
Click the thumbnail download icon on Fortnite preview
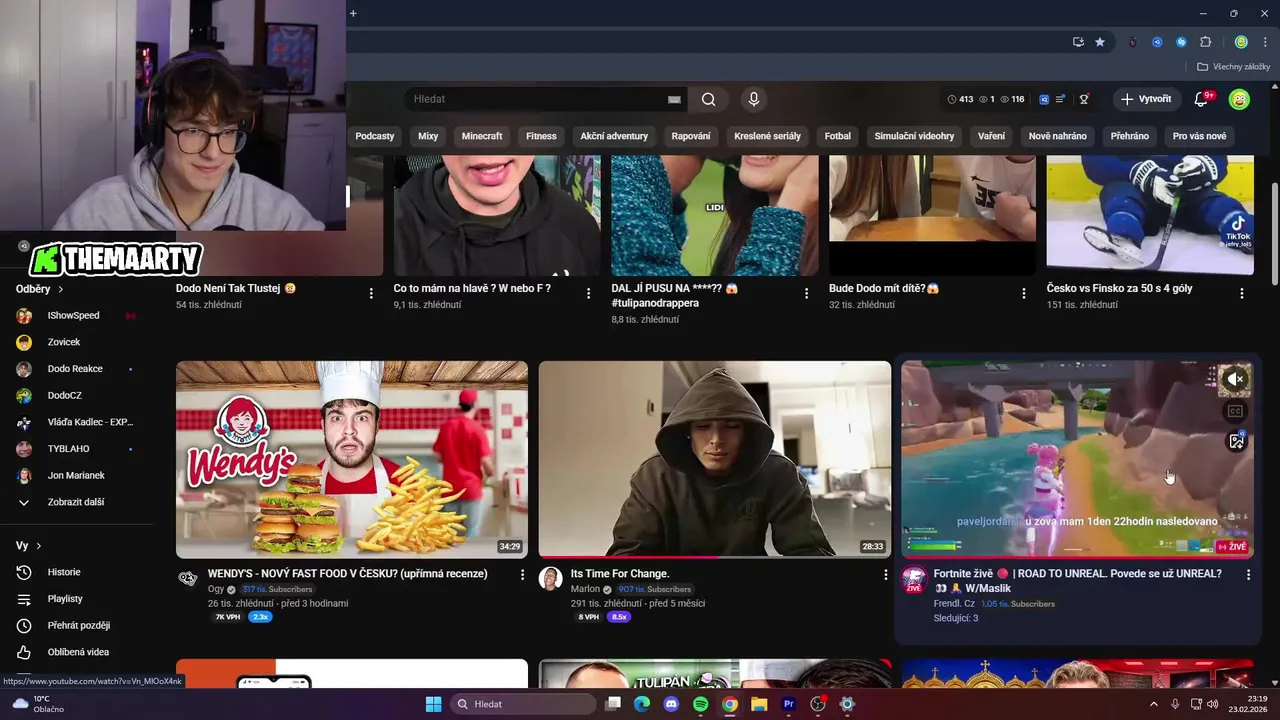point(1236,441)
